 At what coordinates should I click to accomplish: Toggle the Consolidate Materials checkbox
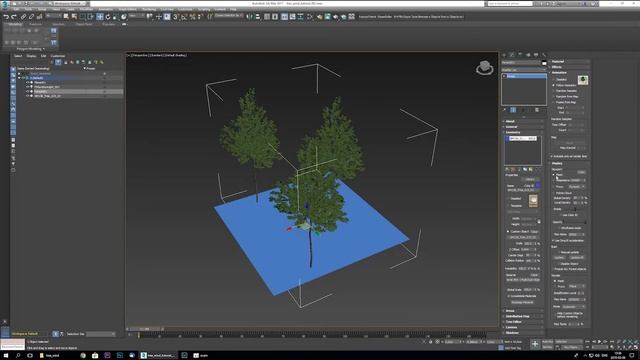click(x=522, y=296)
